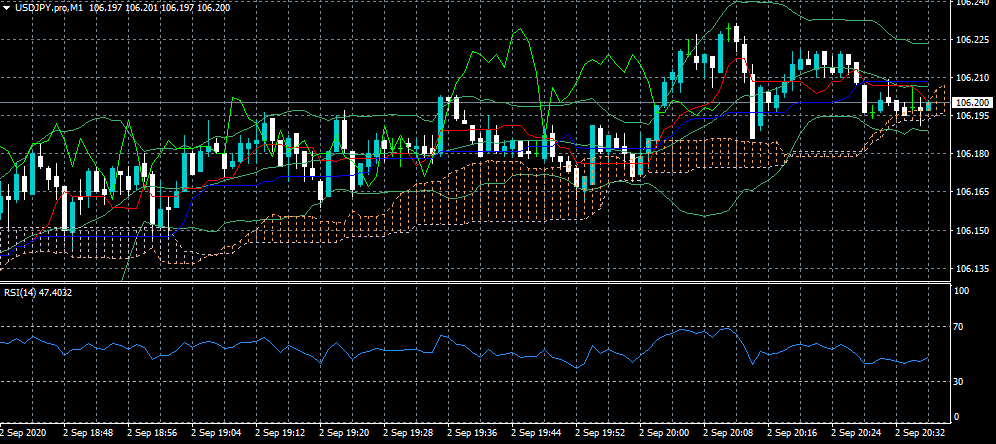Select the current price label 106.200
This screenshot has height=444, width=996.
972,102
